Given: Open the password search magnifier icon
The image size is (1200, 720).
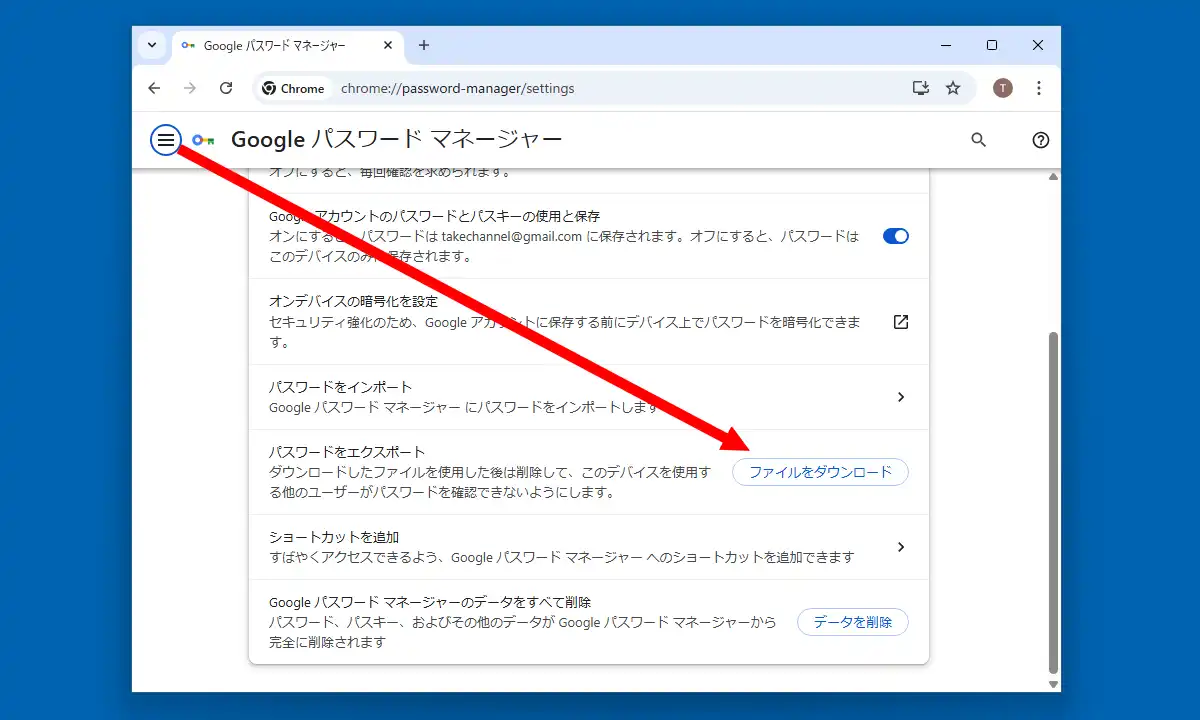Looking at the screenshot, I should (x=979, y=140).
